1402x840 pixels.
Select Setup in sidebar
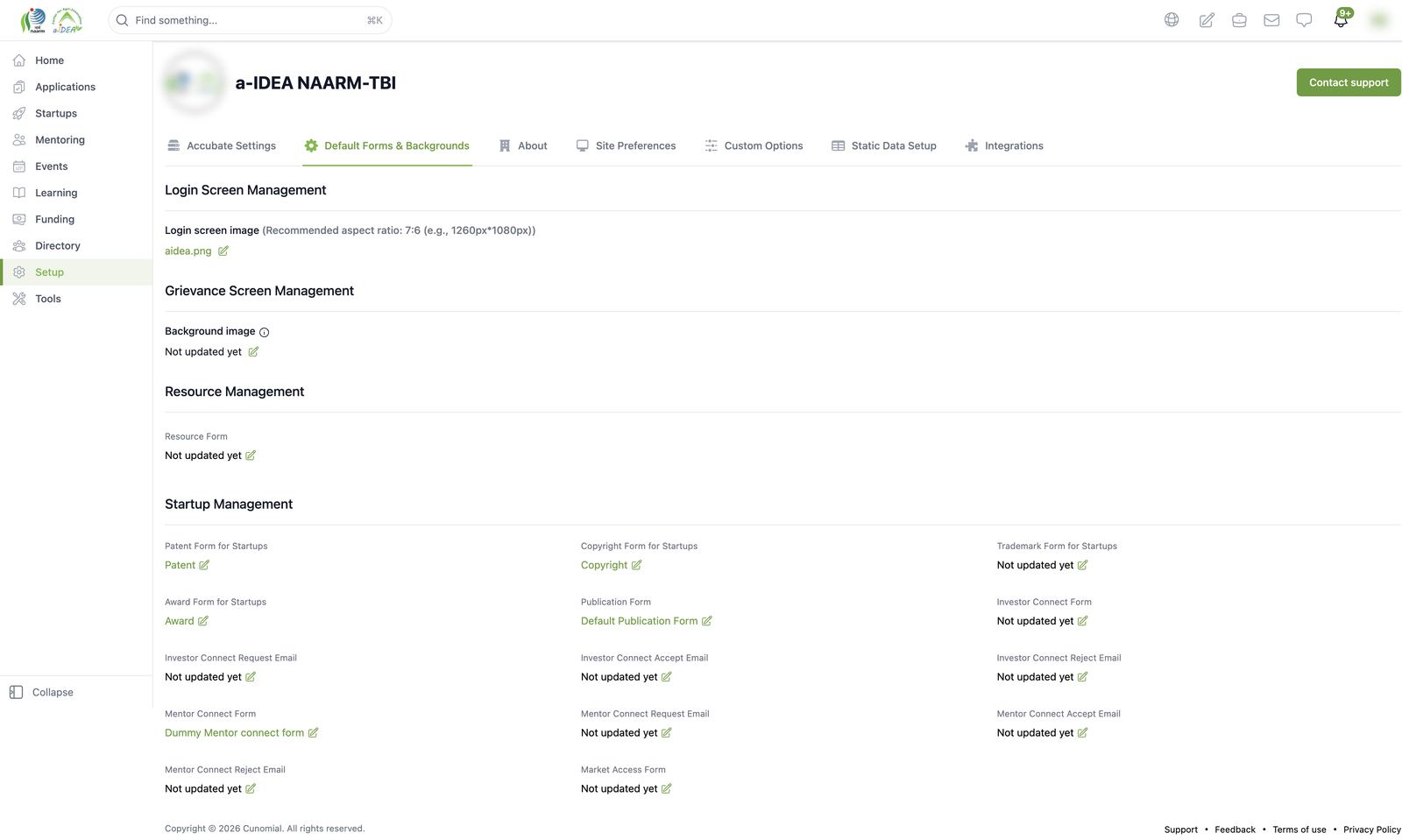pos(76,272)
